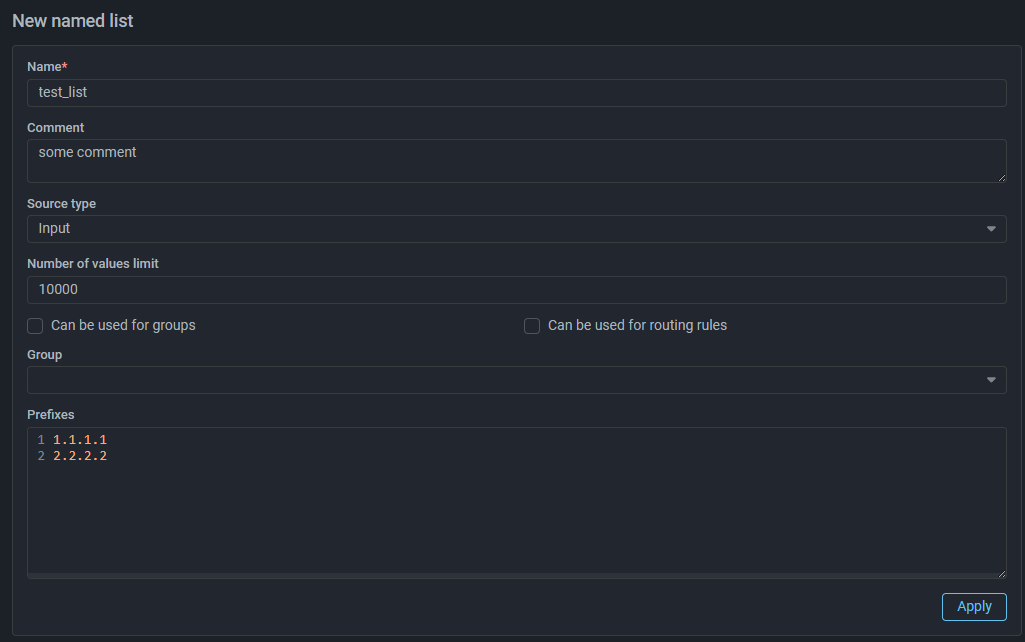Viewport: 1025px width, 642px height.
Task: Click into the Comment text area
Action: tap(516, 161)
